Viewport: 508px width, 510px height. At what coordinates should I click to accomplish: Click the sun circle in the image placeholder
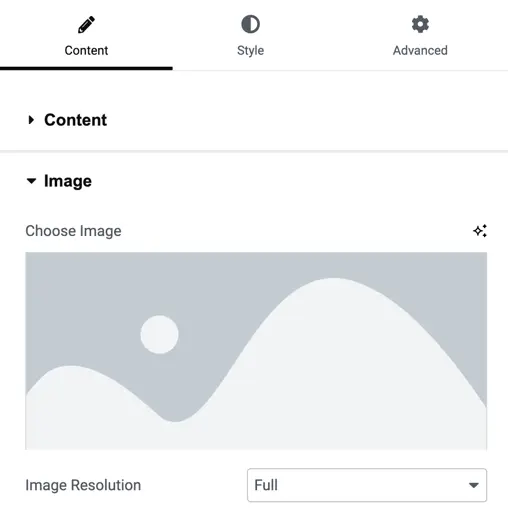tap(159, 334)
